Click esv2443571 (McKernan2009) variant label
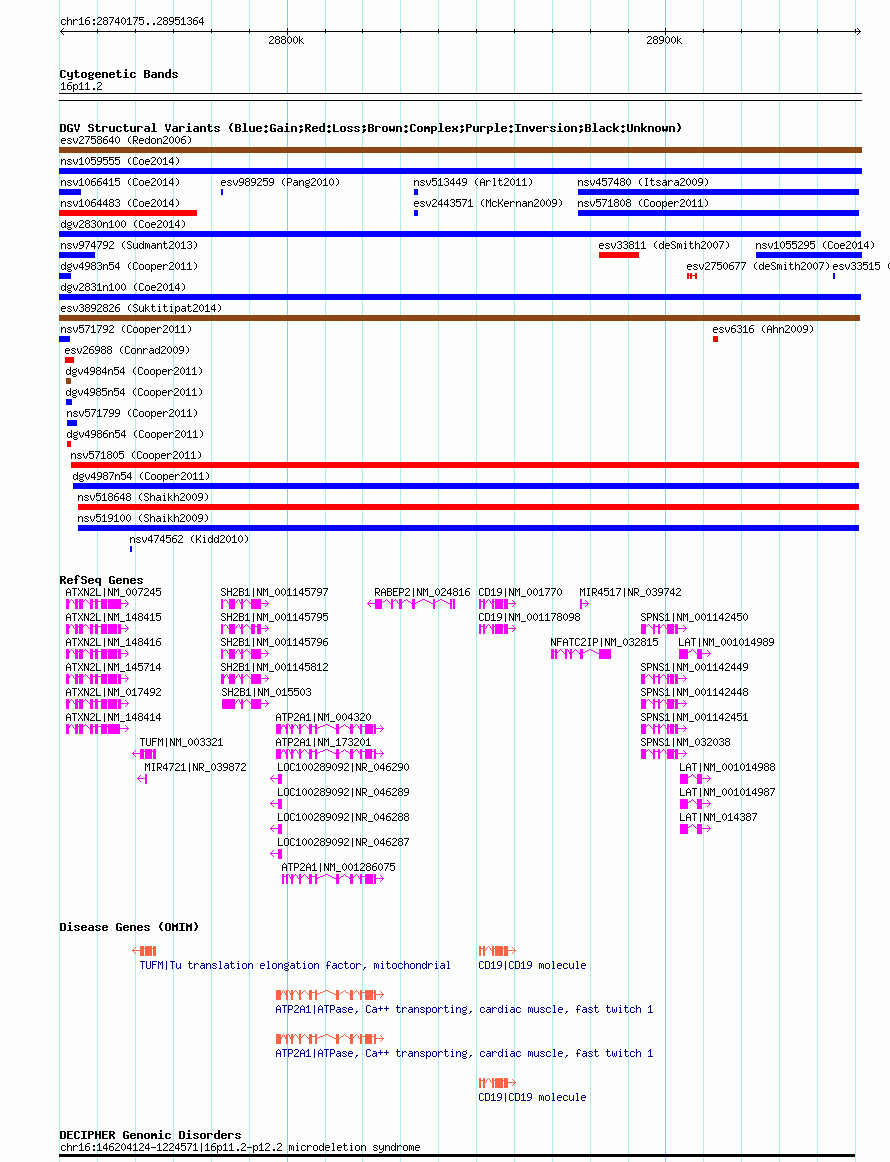 tap(488, 203)
